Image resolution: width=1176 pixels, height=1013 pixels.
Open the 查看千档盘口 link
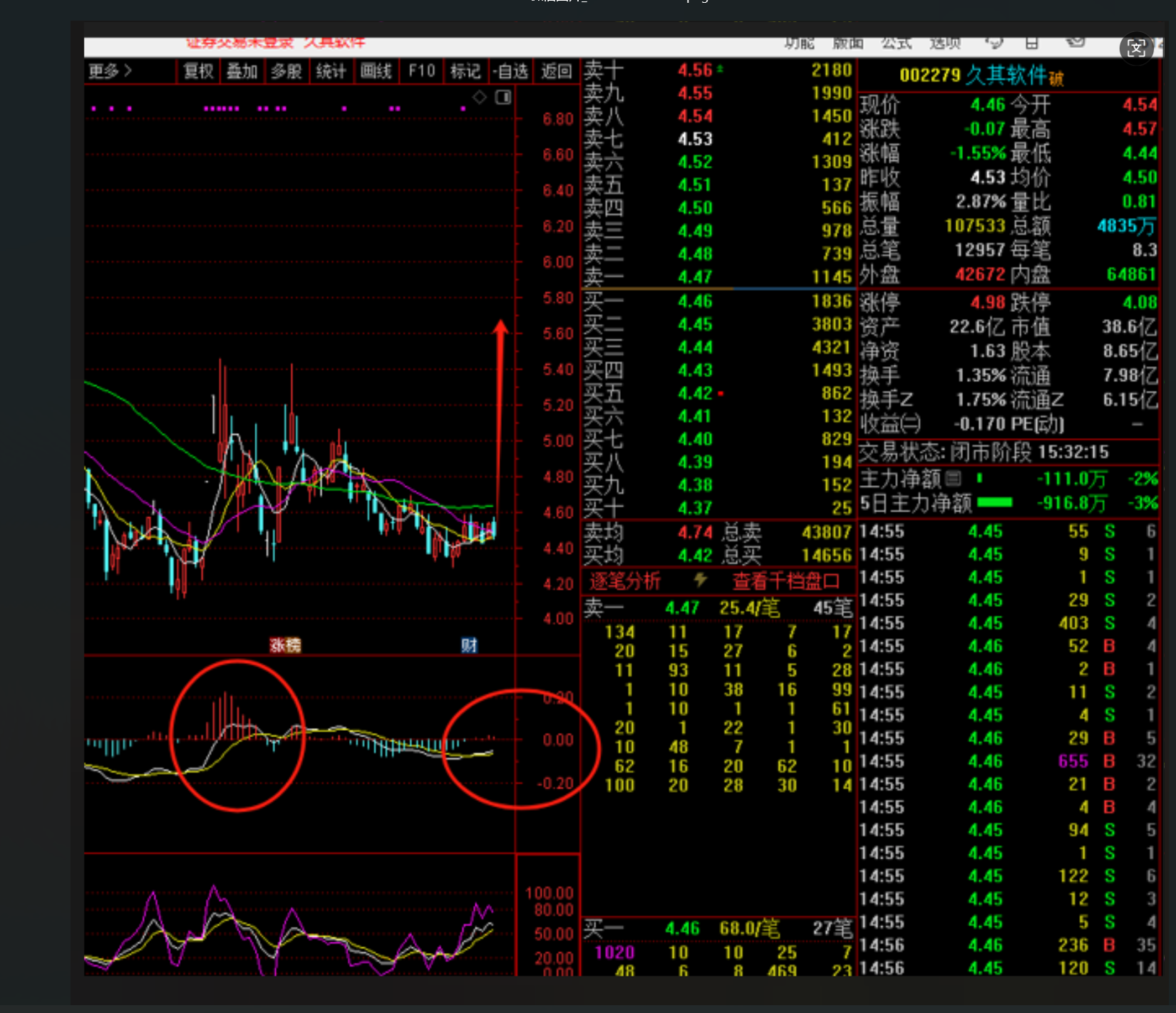pos(785,581)
